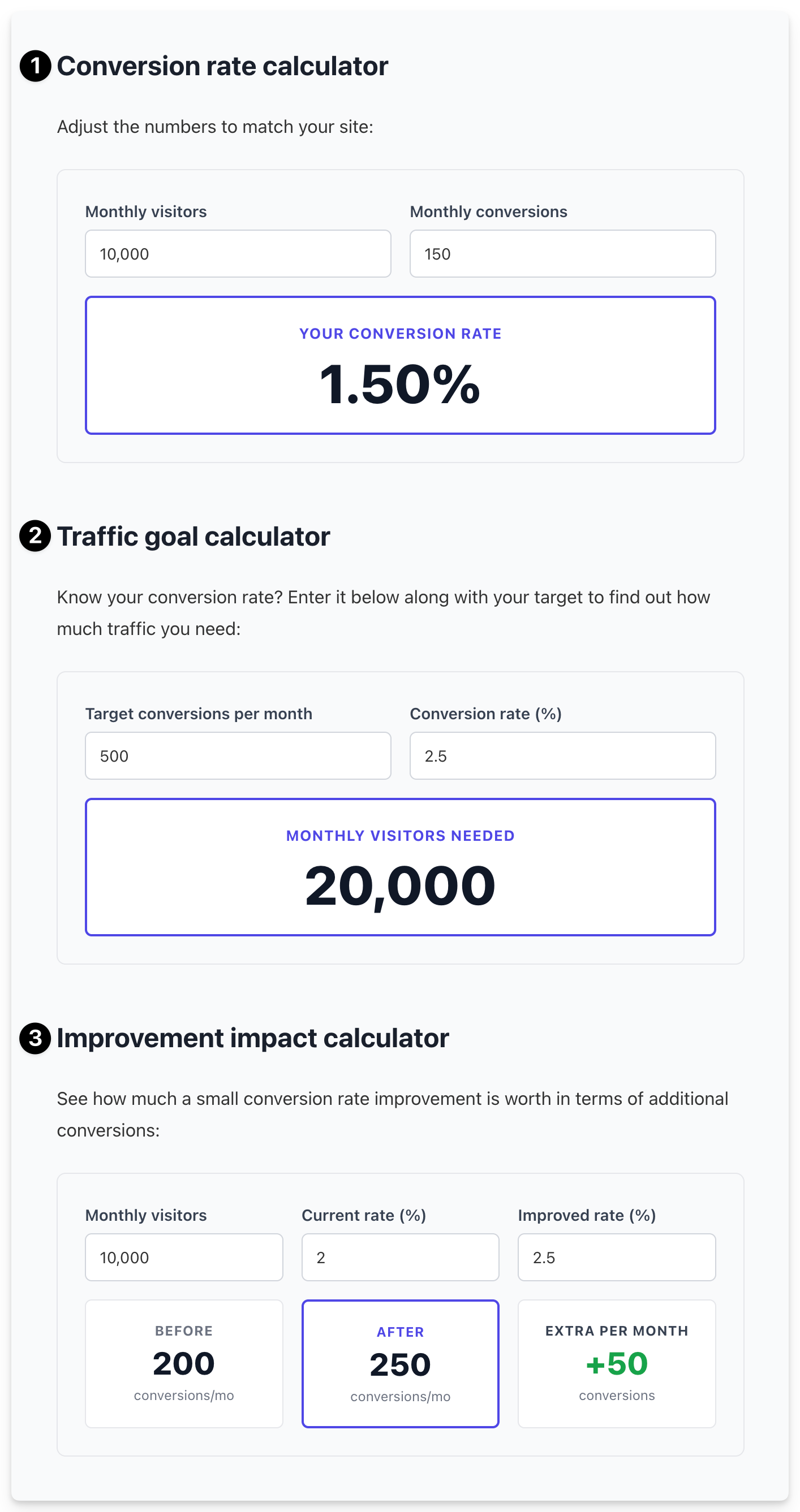Click the traffic goal Conversion rate (%) field

[562, 755]
